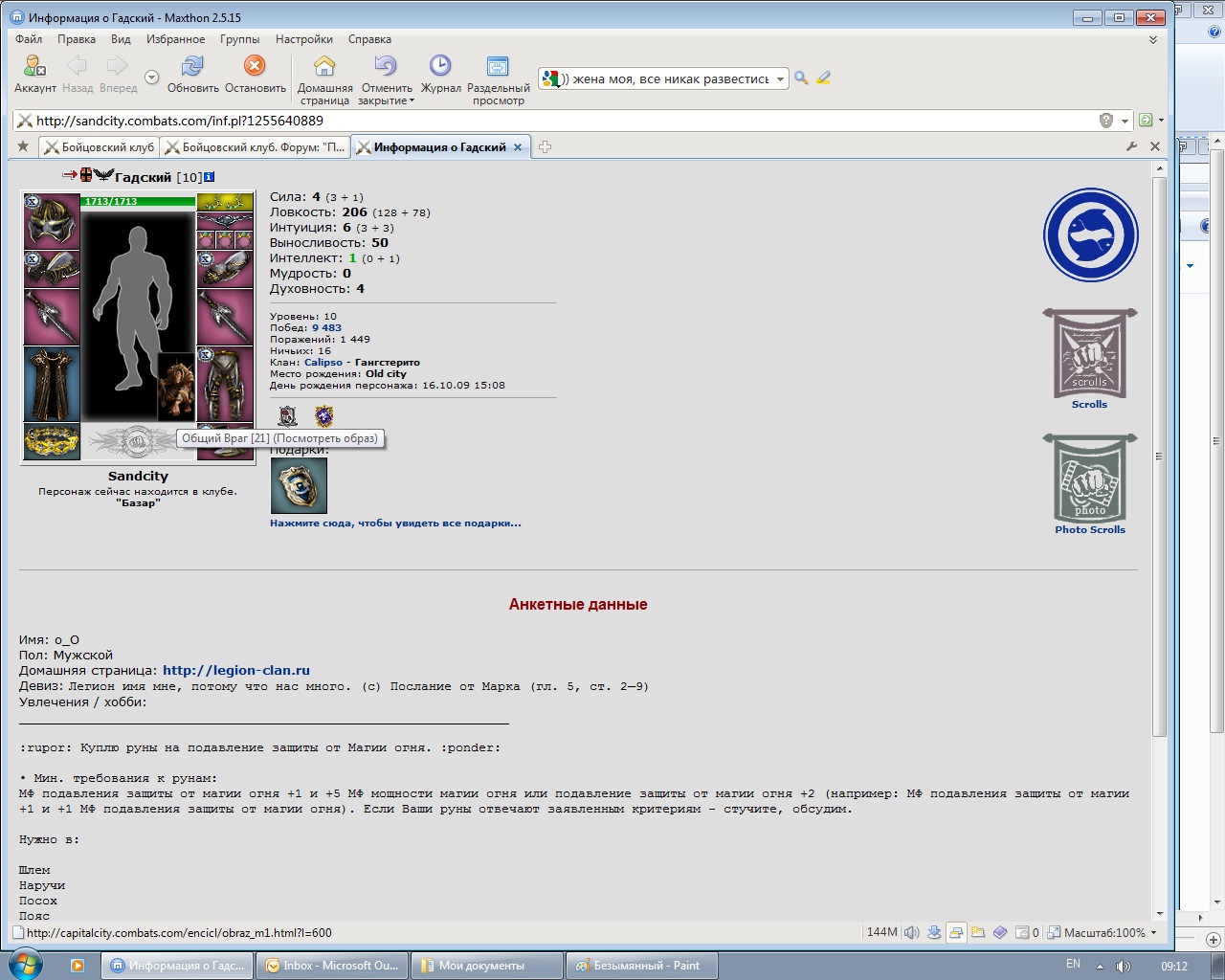Mute sound via status bar speaker icon
1225x980 pixels.
click(x=911, y=932)
